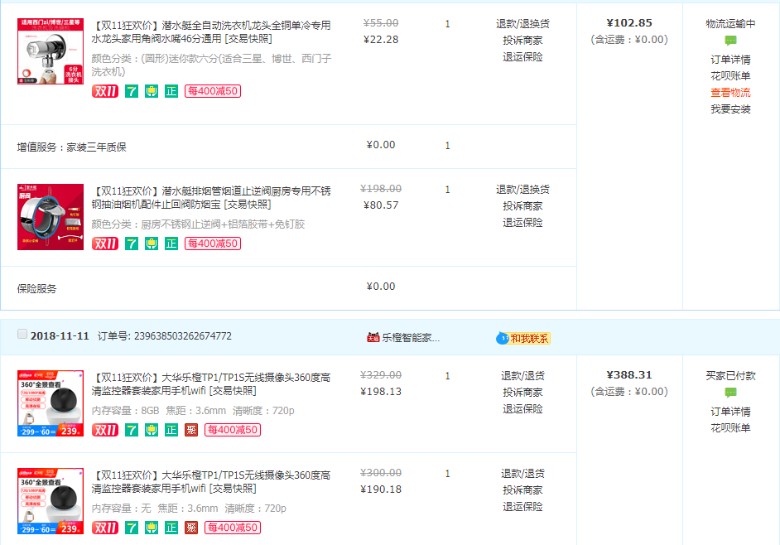
Task: Choose 退运保险 for the ¥198.13 camera
Action: pos(522,409)
